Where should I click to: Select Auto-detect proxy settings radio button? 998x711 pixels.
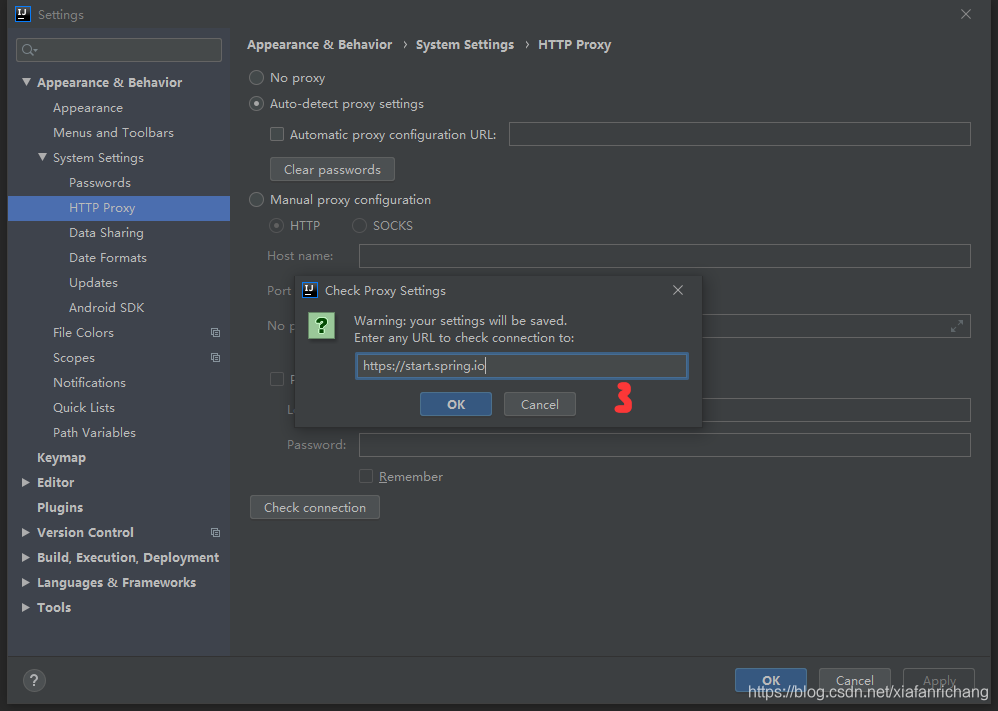click(256, 104)
